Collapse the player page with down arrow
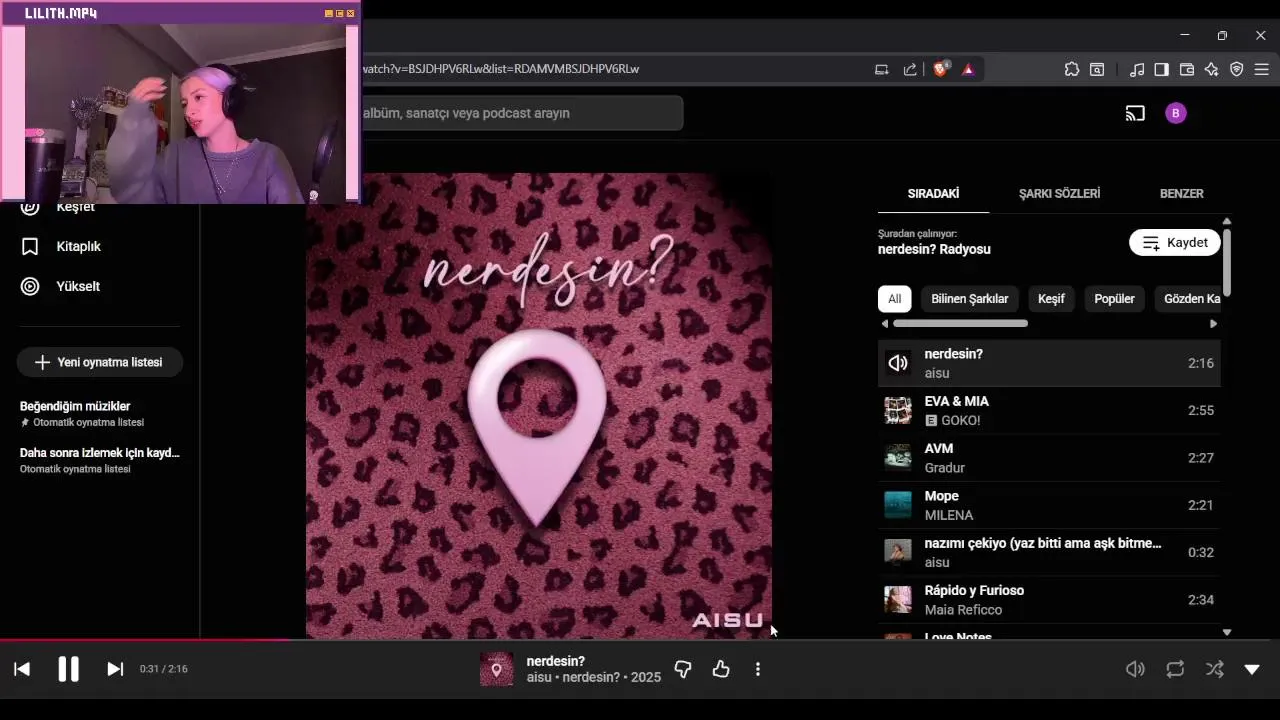 (1252, 669)
